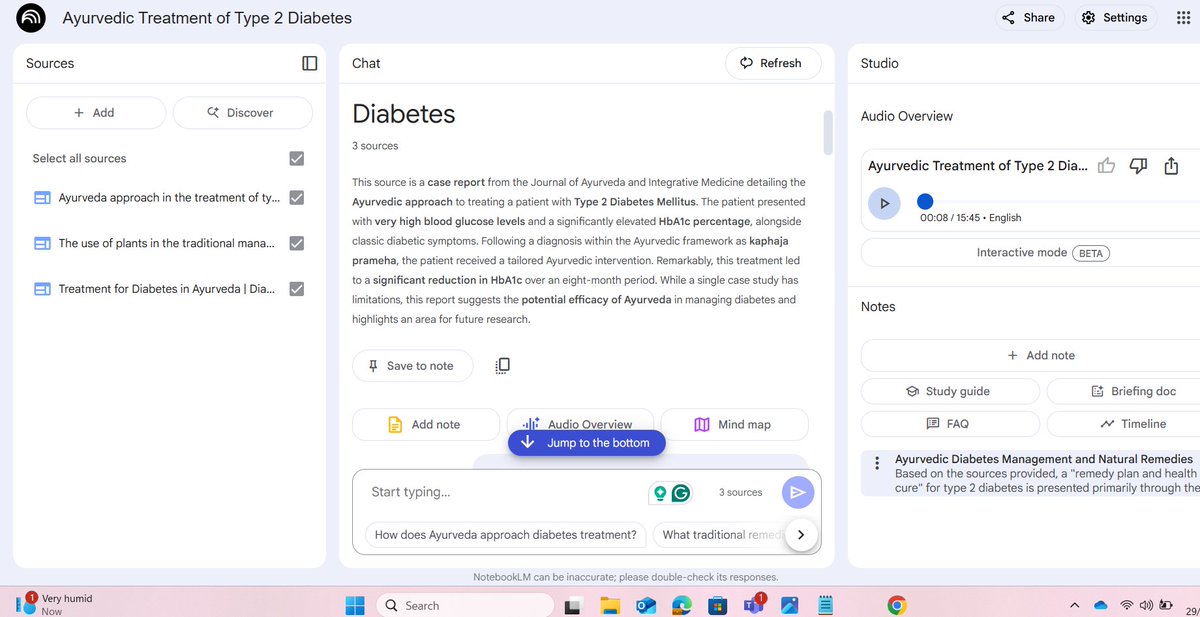Screen dimensions: 1200x617
Task: Open File Explorer from taskbar
Action: pos(610,605)
